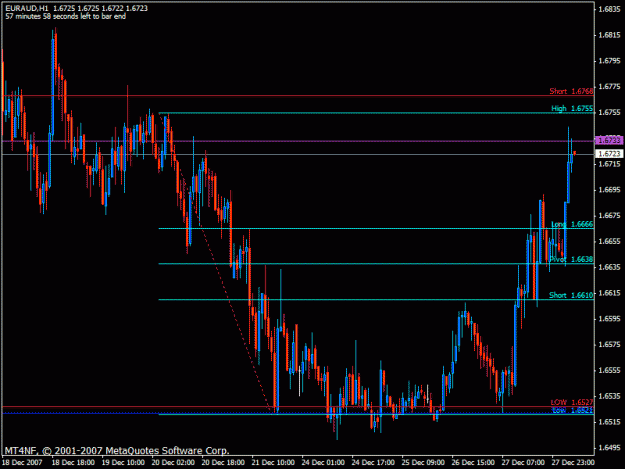
Task: Click the 1.6495 price scale value
Action: coord(610,447)
